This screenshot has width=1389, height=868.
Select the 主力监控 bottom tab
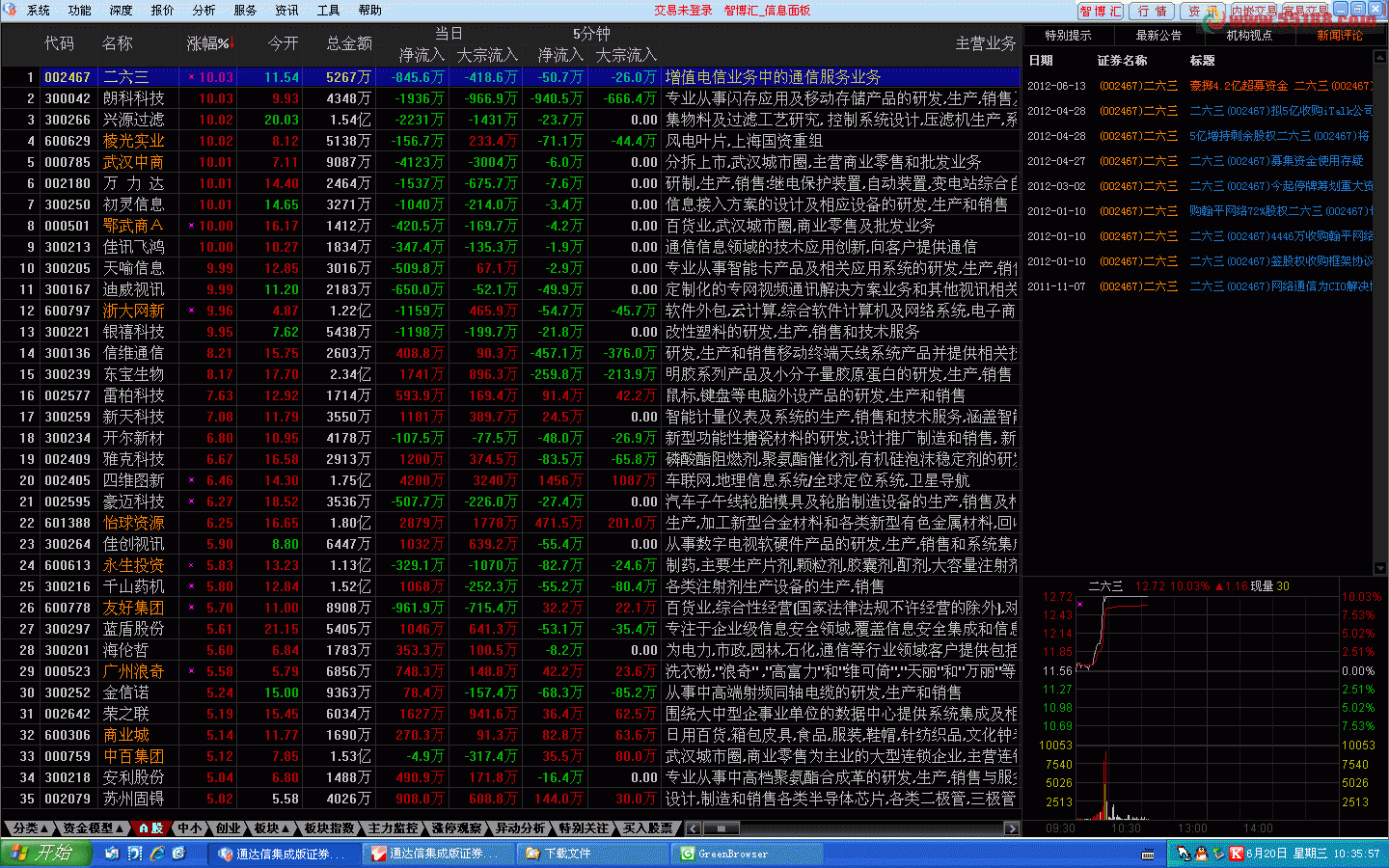[x=394, y=828]
